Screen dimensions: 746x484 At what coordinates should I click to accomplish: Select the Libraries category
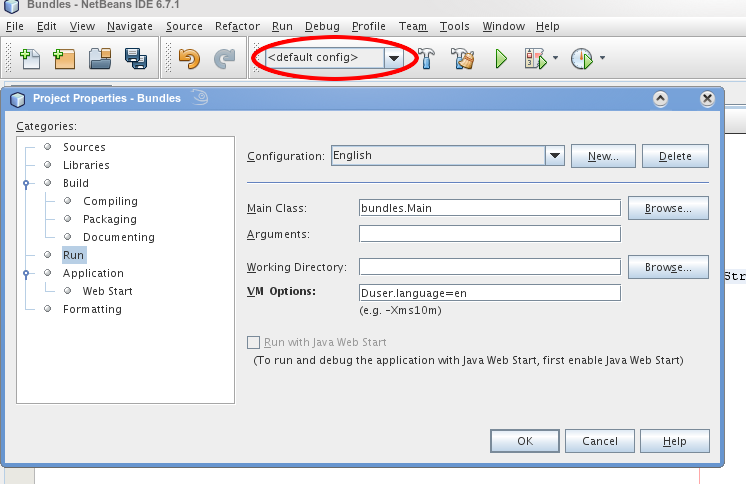point(86,165)
